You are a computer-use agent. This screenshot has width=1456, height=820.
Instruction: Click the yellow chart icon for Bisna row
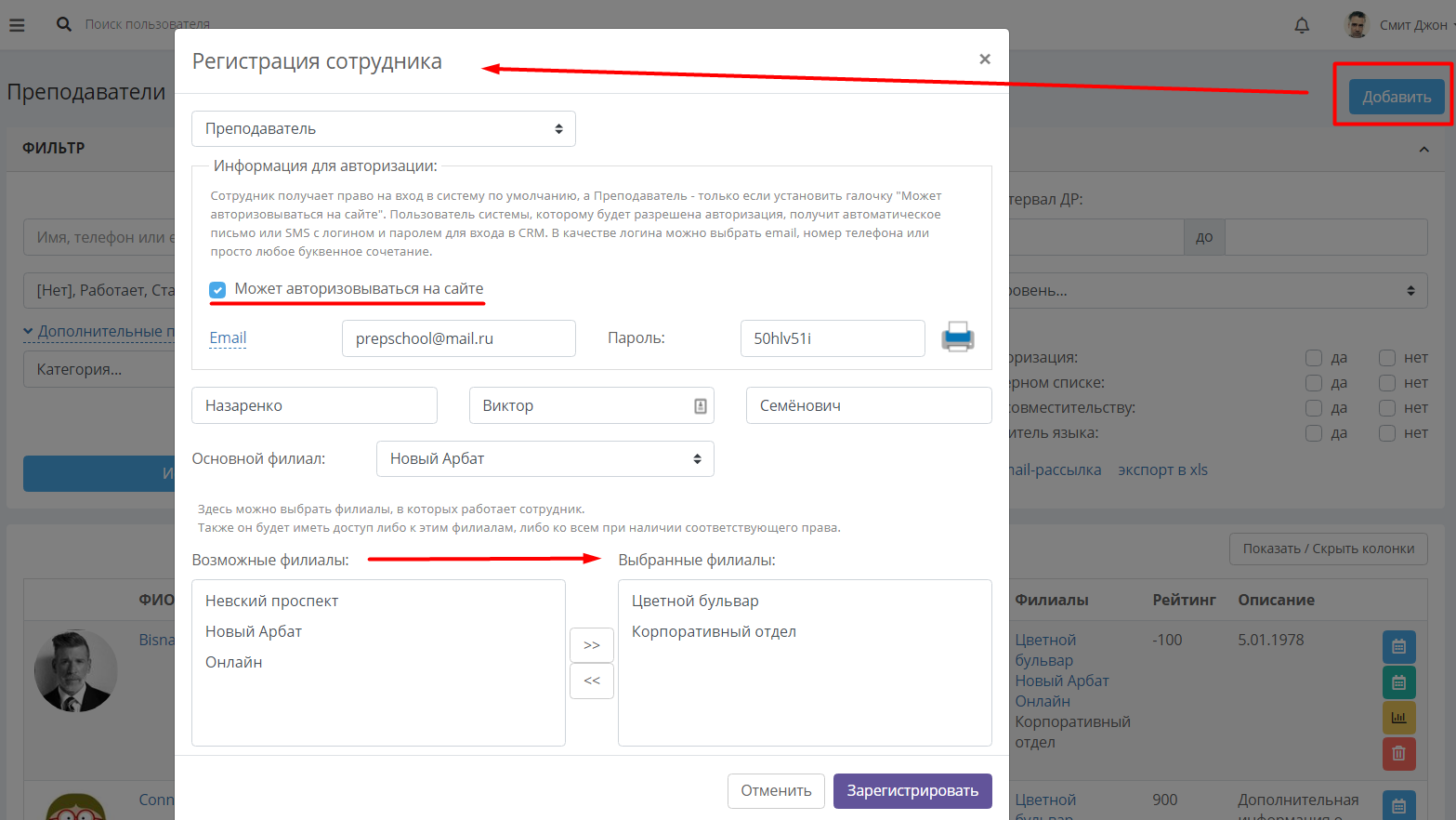tap(1398, 718)
